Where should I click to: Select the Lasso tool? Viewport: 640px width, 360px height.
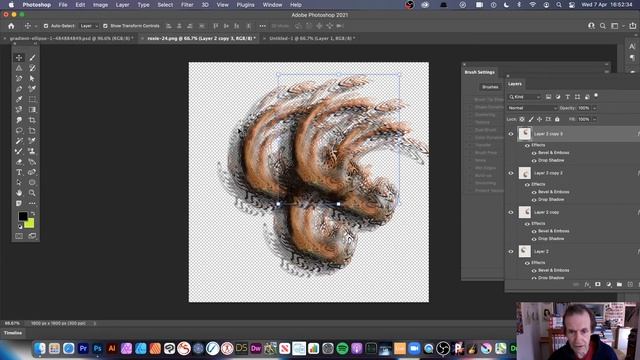pos(19,131)
